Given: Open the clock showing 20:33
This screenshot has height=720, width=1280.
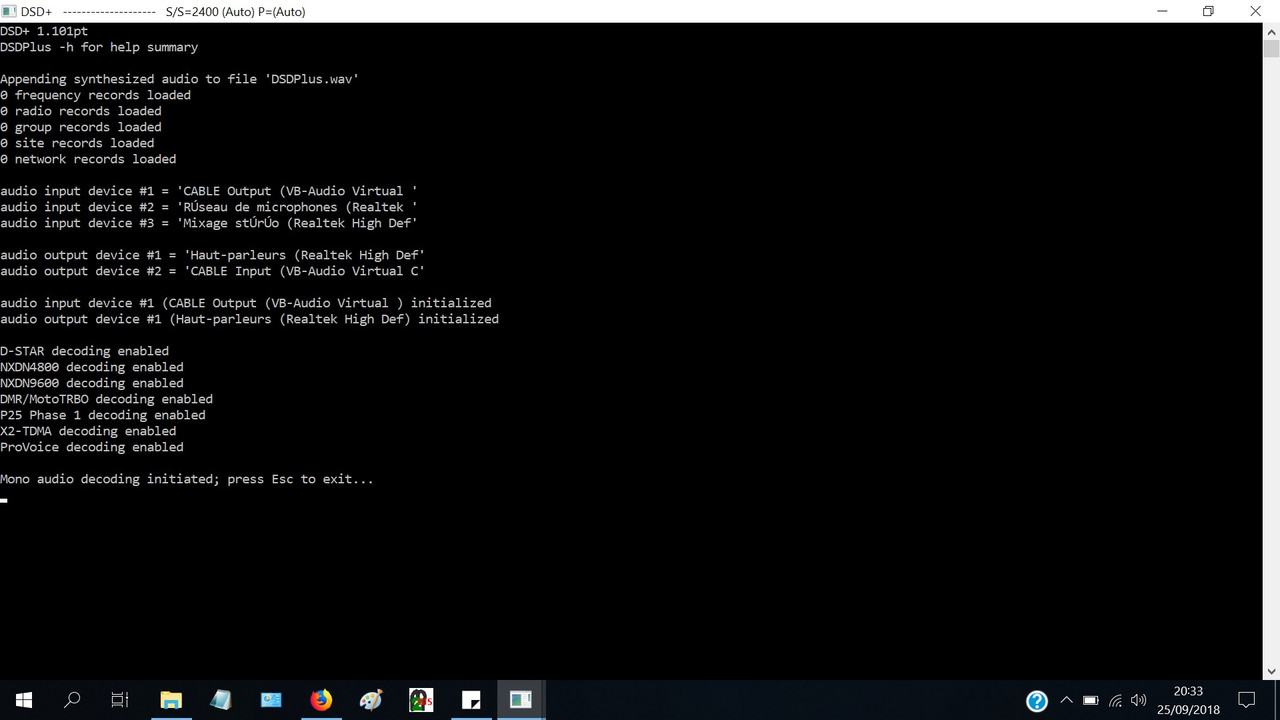Looking at the screenshot, I should (x=1188, y=691).
